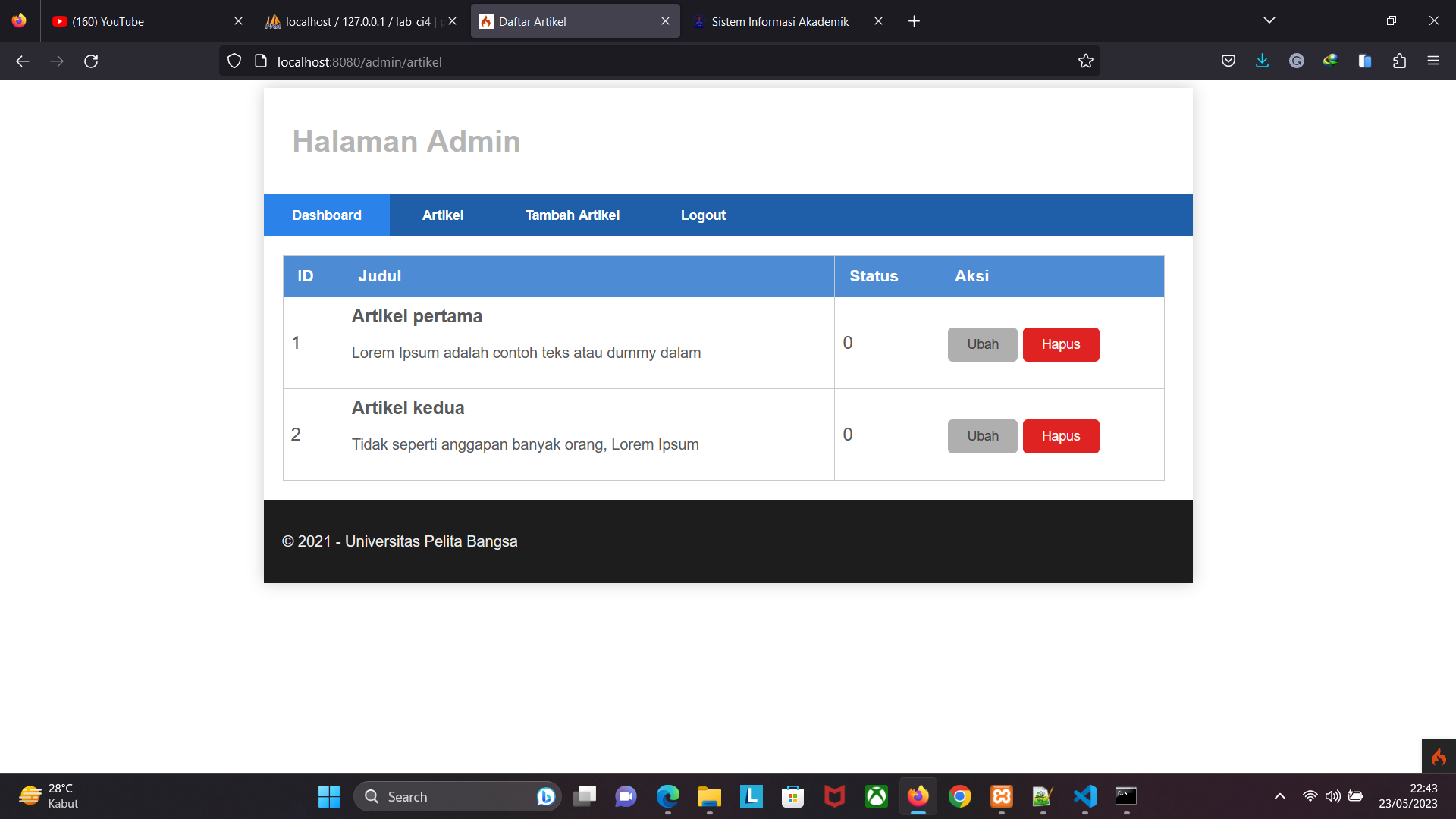Open the Firefox hamburger menu
The image size is (1456, 819).
[x=1434, y=61]
